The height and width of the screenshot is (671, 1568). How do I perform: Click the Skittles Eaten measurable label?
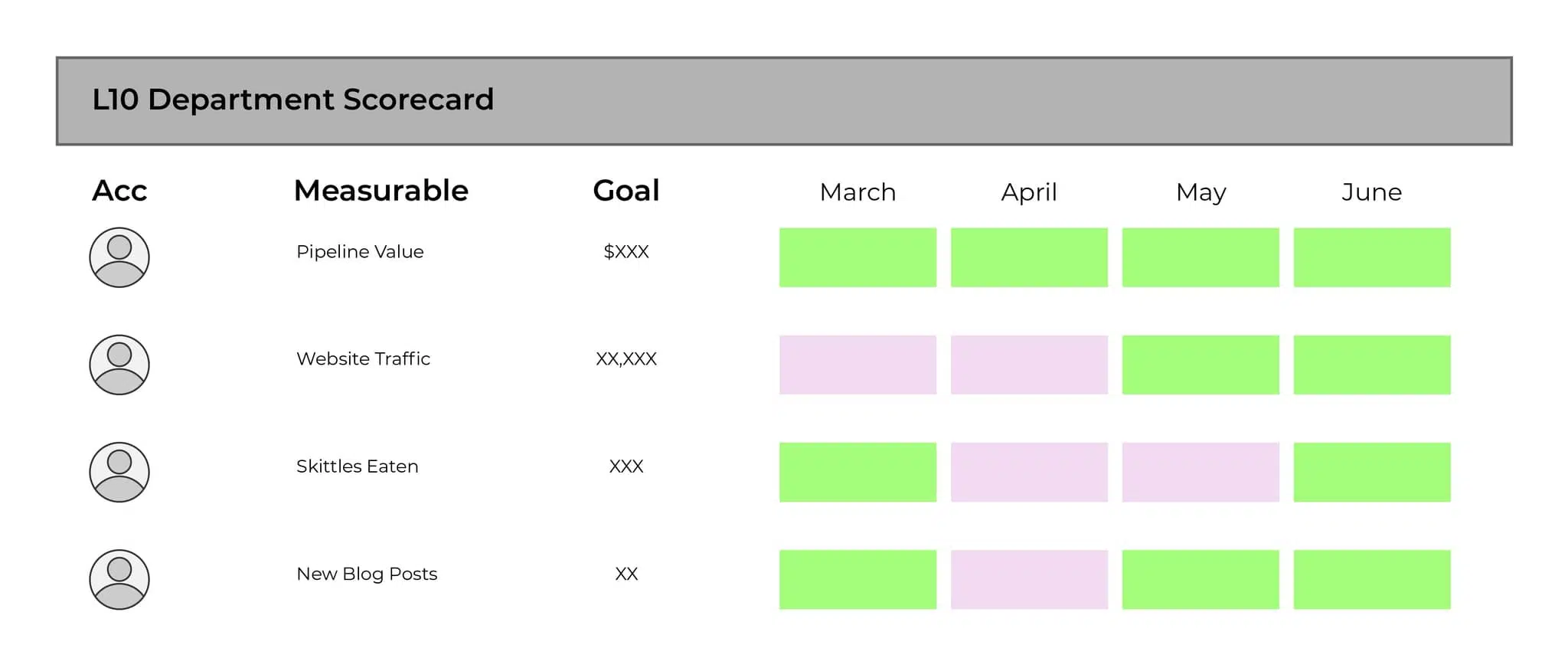click(358, 466)
